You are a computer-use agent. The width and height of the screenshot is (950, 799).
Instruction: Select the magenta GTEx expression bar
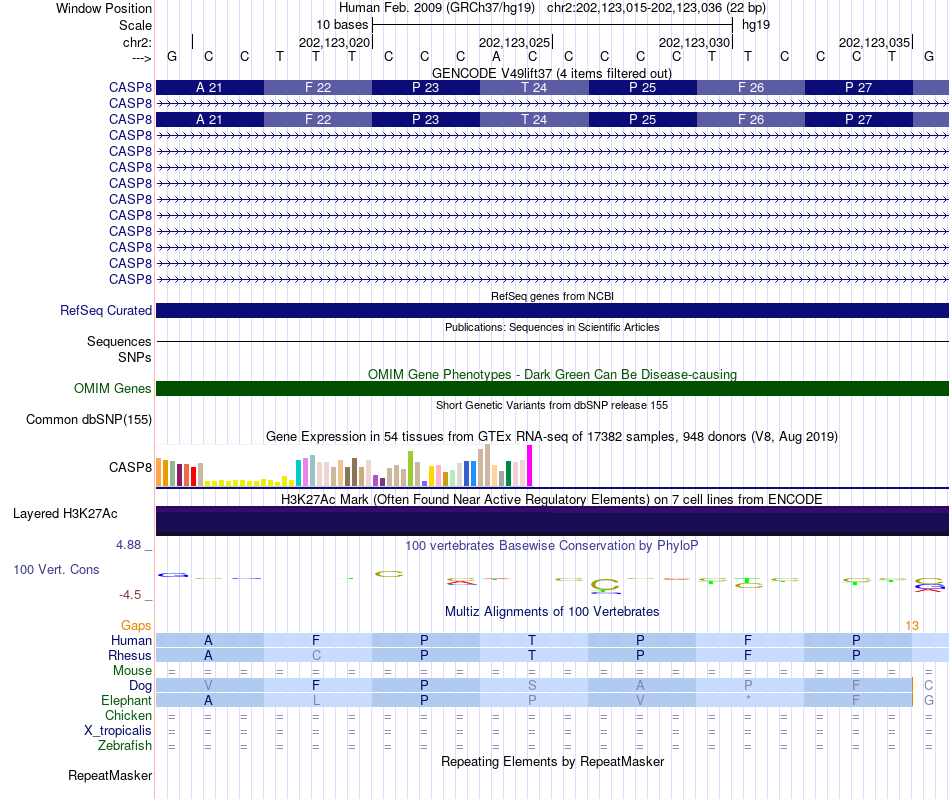tap(530, 465)
